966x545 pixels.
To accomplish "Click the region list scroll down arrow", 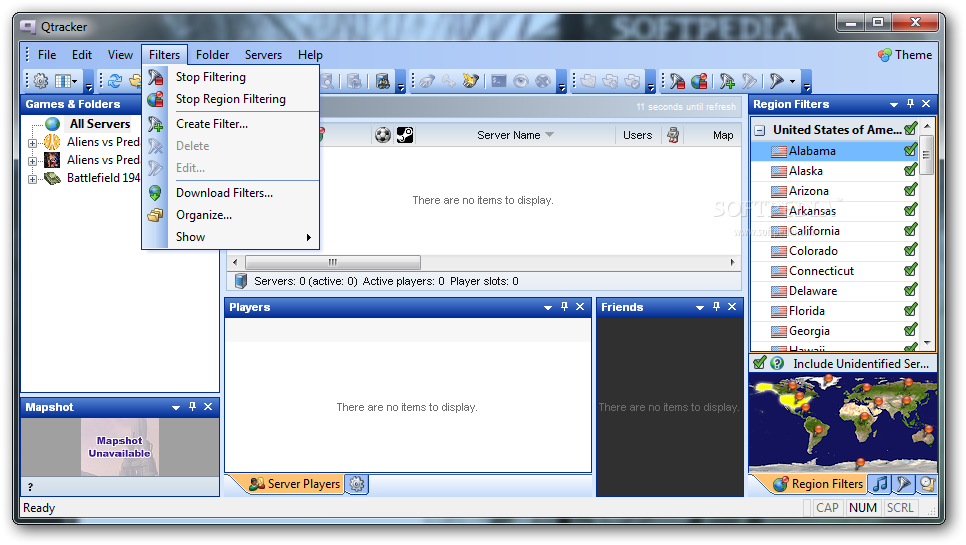I will click(926, 342).
